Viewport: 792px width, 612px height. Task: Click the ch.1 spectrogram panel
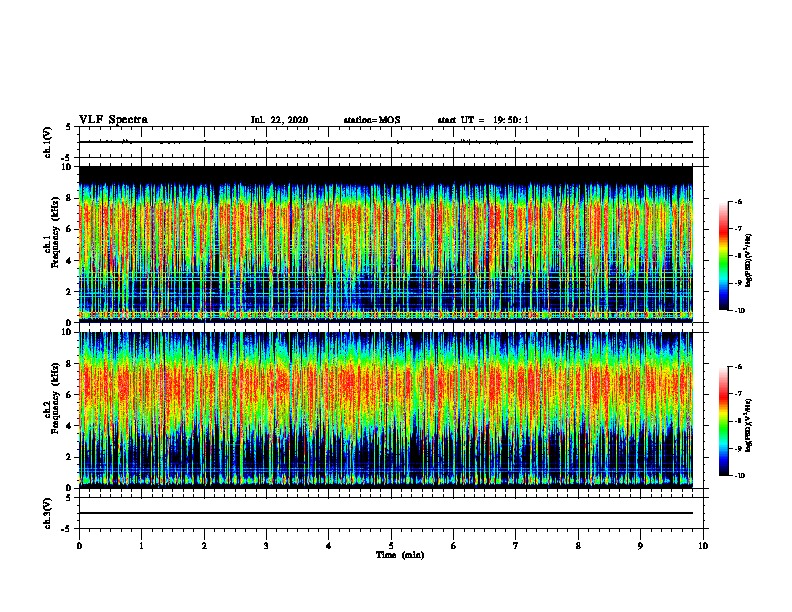click(386, 244)
